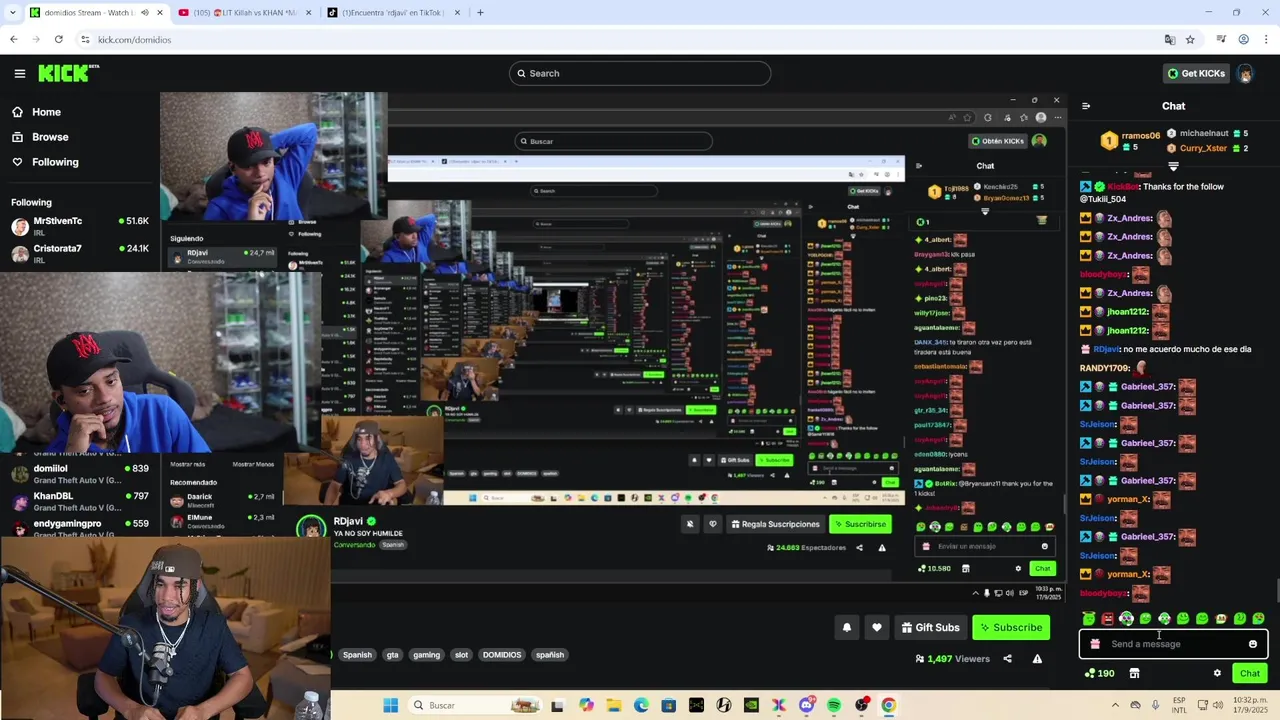Click the Windows taskbar Buscar search box
This screenshot has height=720, width=1280.
tap(476, 705)
